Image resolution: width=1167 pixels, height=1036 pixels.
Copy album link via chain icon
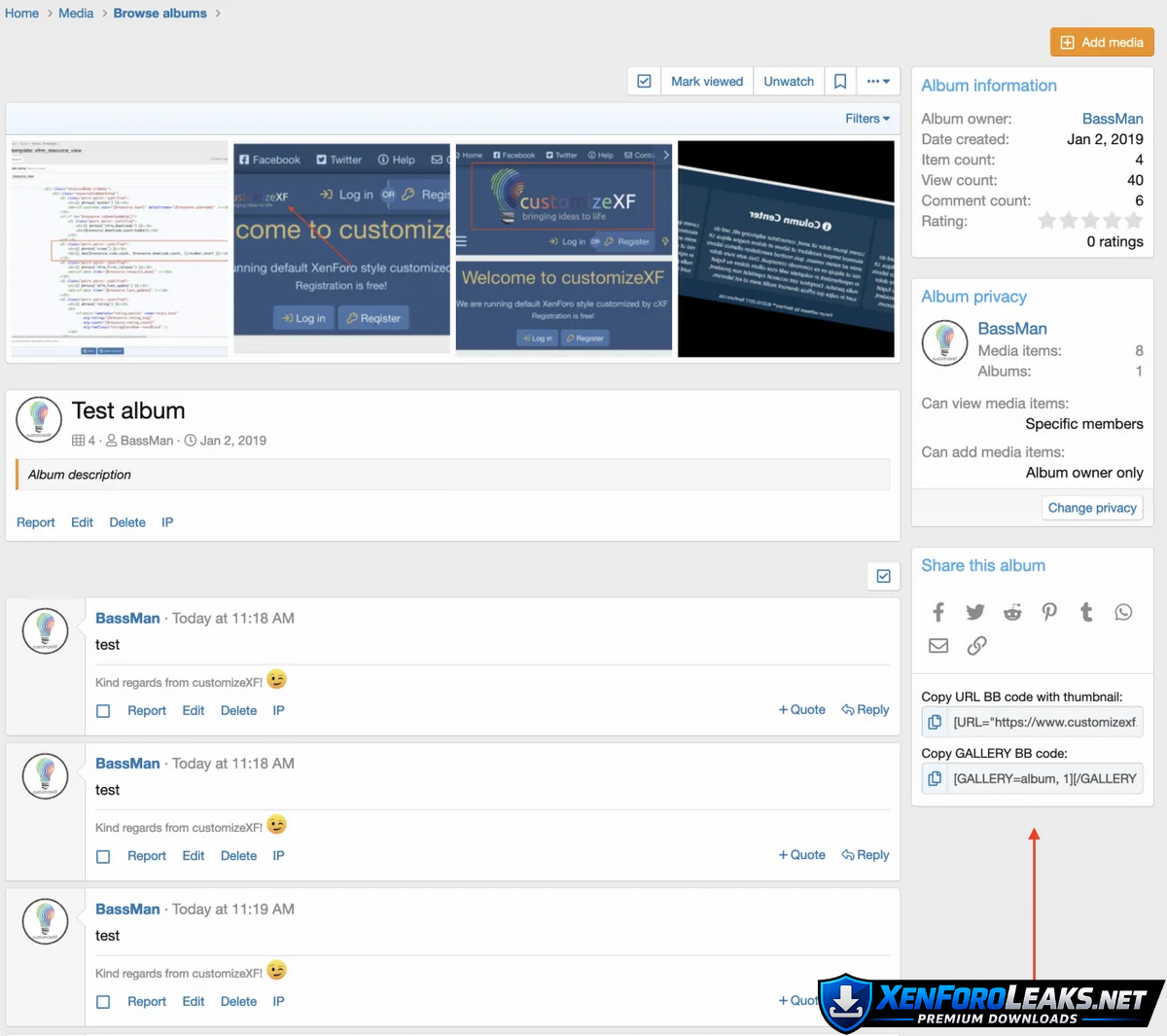coord(976,646)
